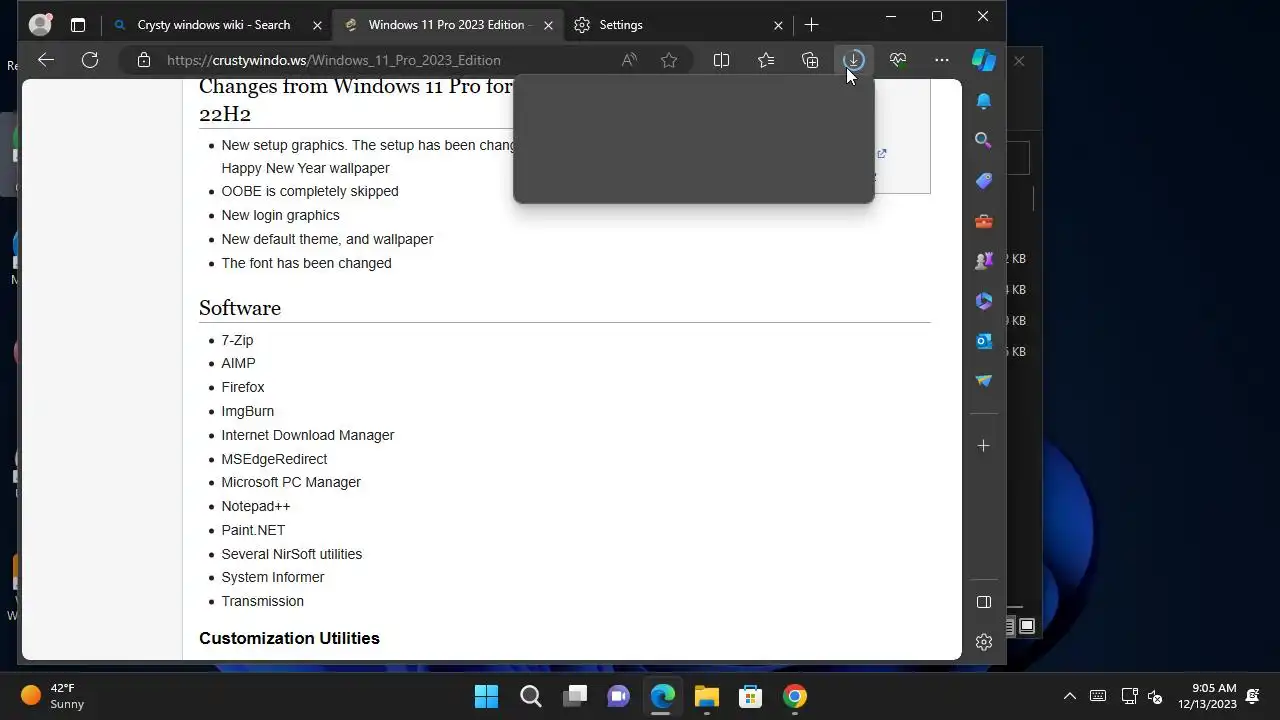This screenshot has height=720, width=1280.
Task: Add a new app to sidebar
Action: [x=984, y=445]
